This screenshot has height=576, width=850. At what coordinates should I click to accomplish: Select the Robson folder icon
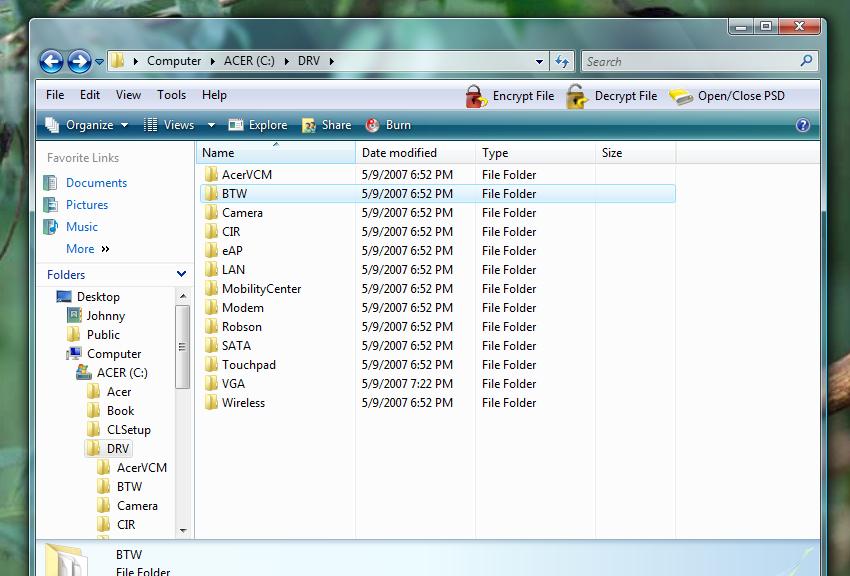pyautogui.click(x=211, y=326)
